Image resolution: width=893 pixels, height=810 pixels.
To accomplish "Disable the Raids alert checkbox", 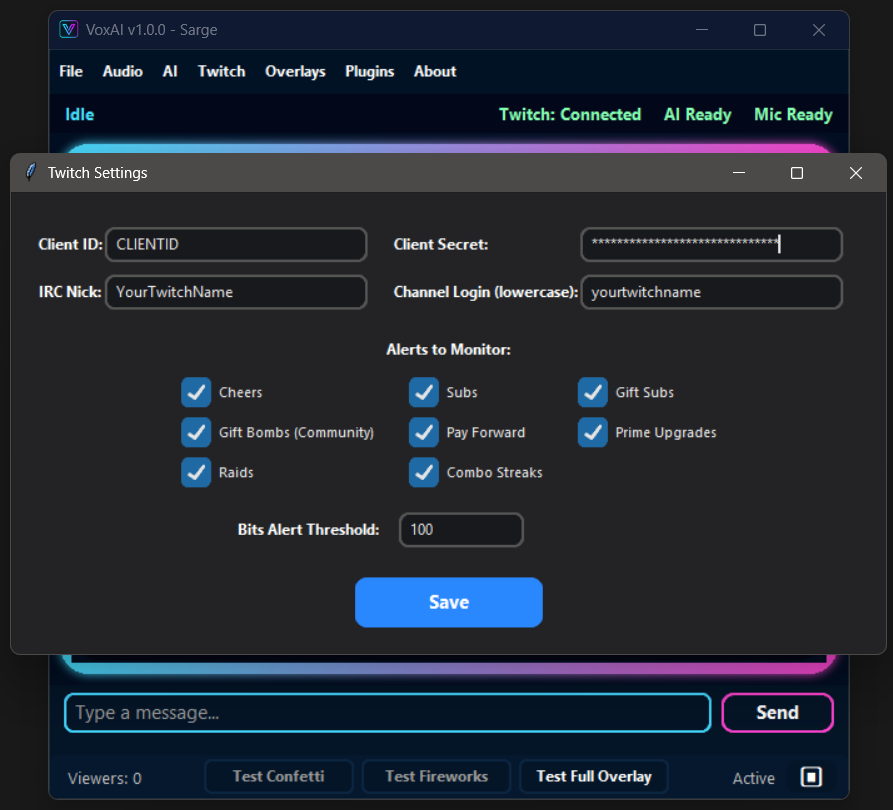I will pos(196,472).
